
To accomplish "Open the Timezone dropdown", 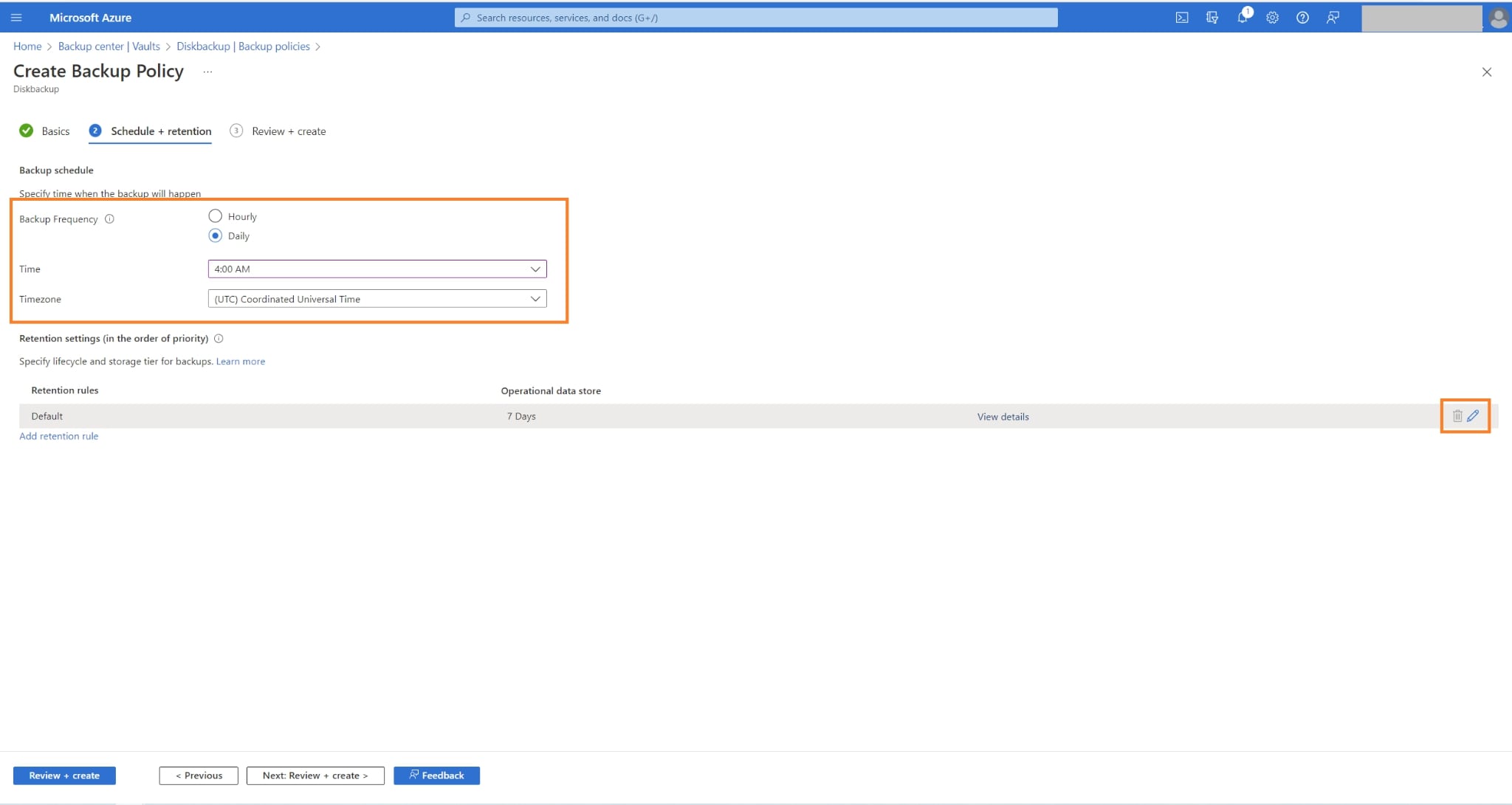I will 377,299.
